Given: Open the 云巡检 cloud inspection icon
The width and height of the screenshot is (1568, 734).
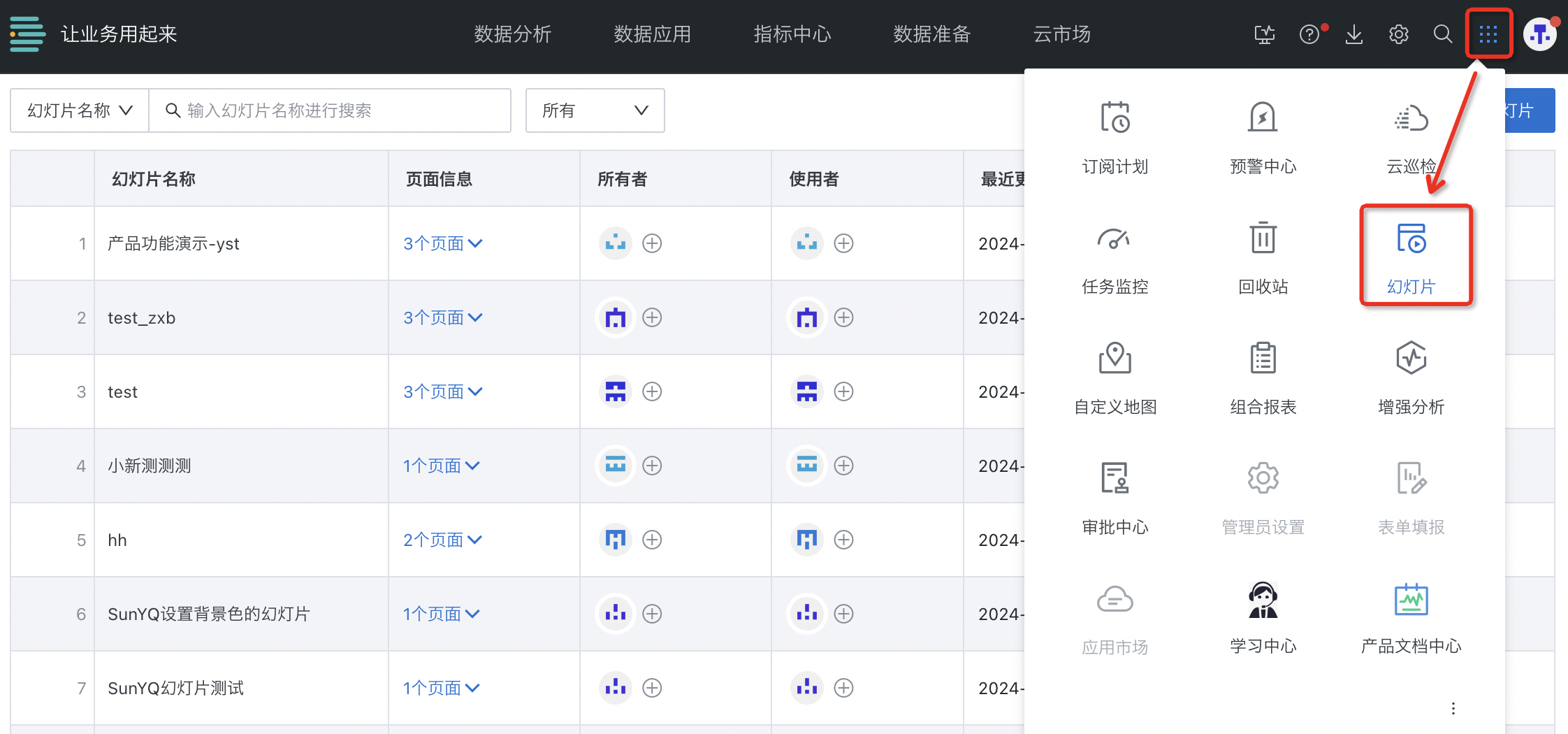Looking at the screenshot, I should point(1411,117).
